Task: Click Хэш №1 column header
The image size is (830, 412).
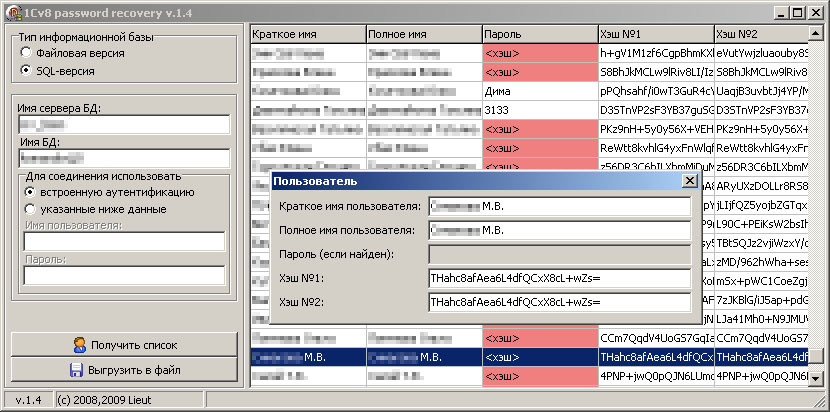Action: [656, 34]
